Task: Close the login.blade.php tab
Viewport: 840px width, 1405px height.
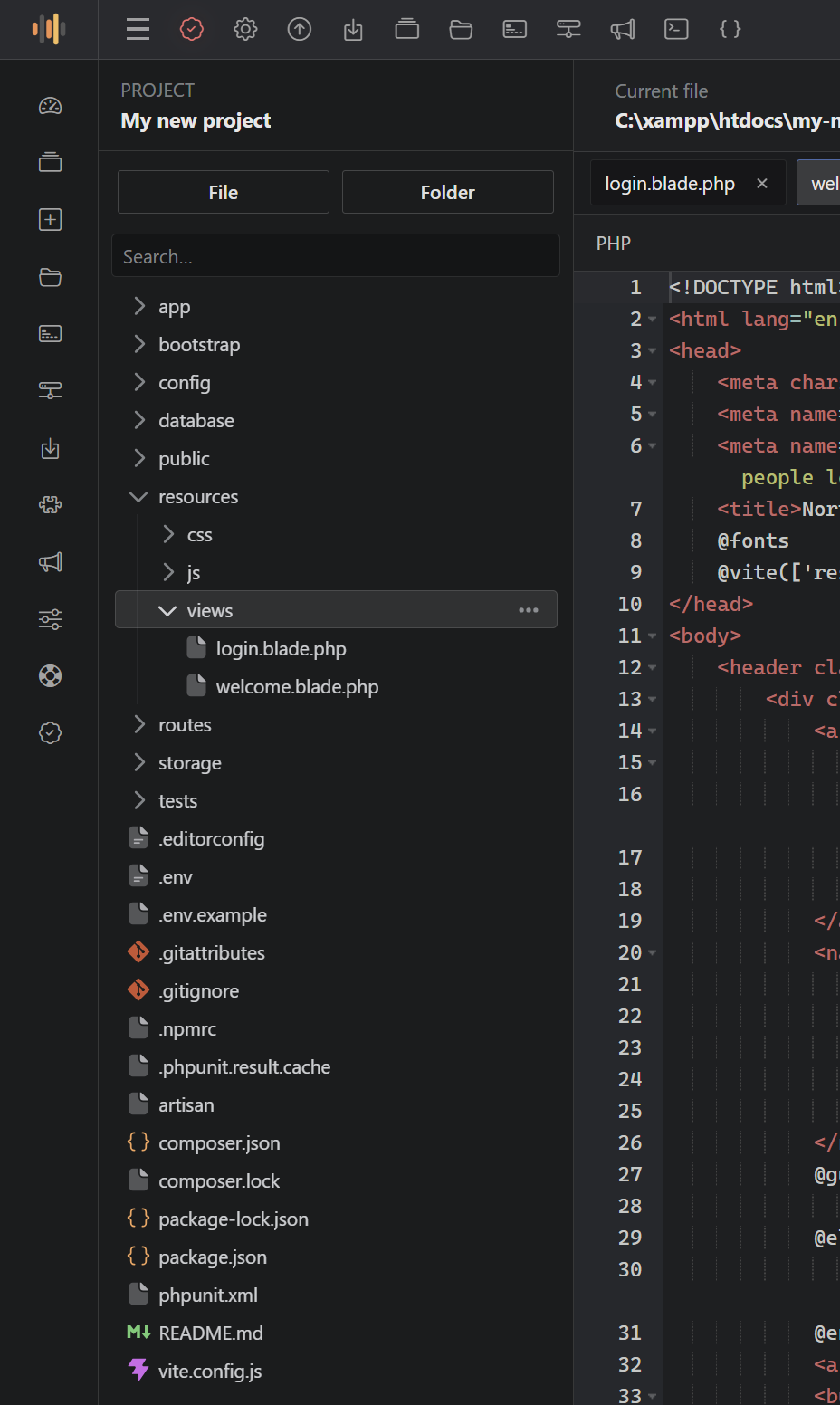Action: (762, 184)
